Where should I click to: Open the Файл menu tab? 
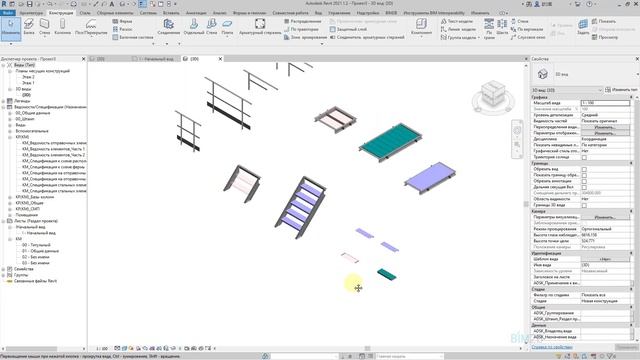8,13
